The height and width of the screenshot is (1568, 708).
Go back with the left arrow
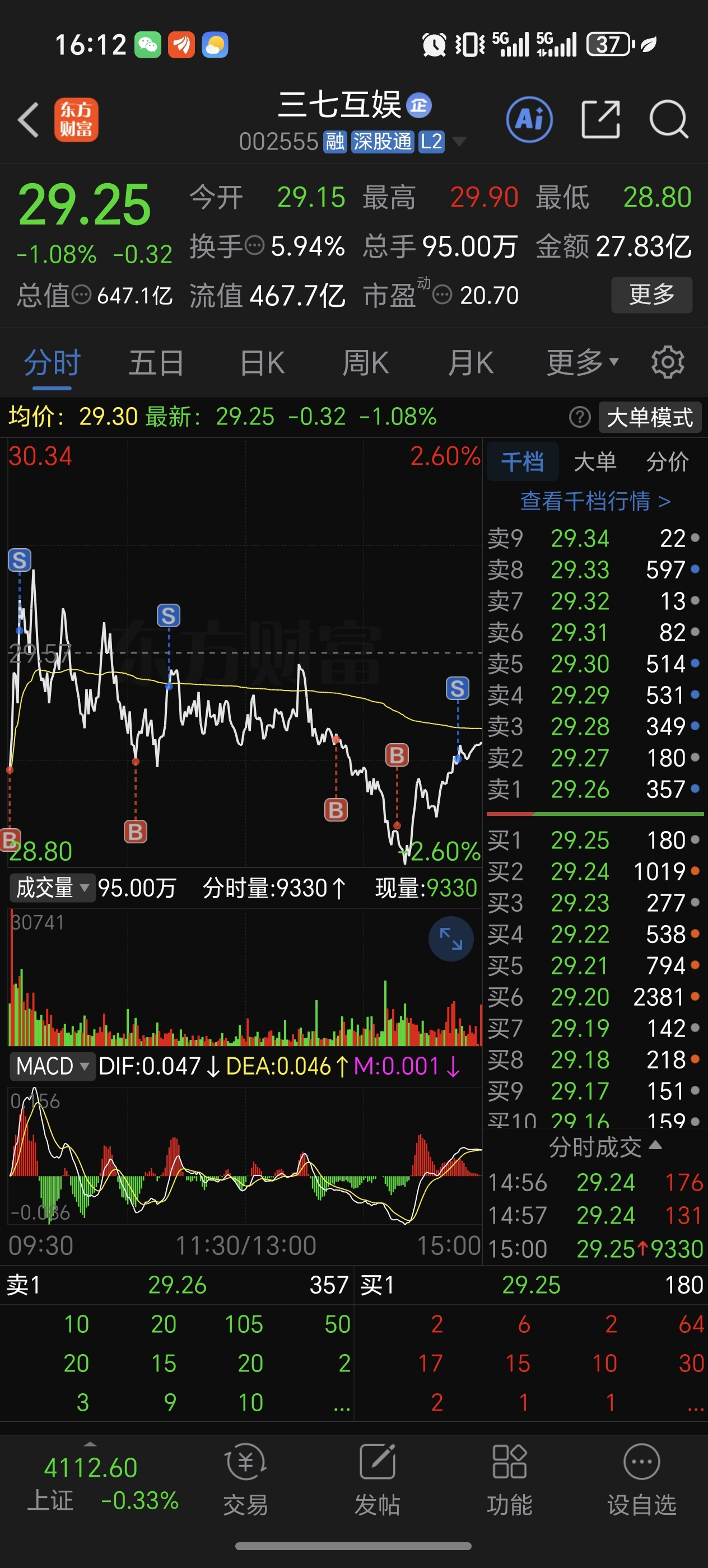tap(28, 119)
